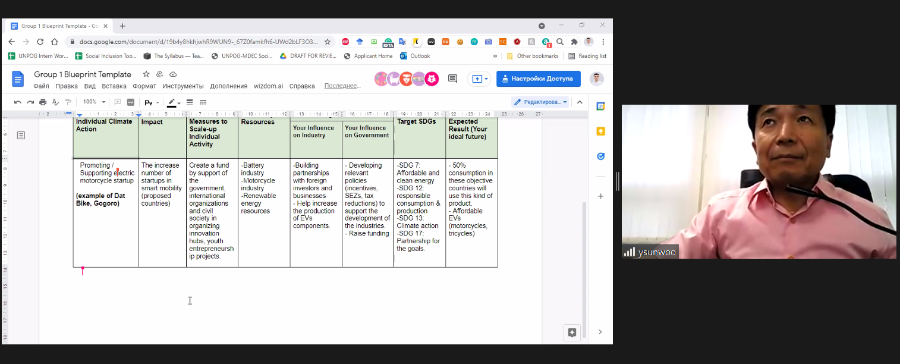Open Social Inclusion Too... bookmark

(106, 56)
